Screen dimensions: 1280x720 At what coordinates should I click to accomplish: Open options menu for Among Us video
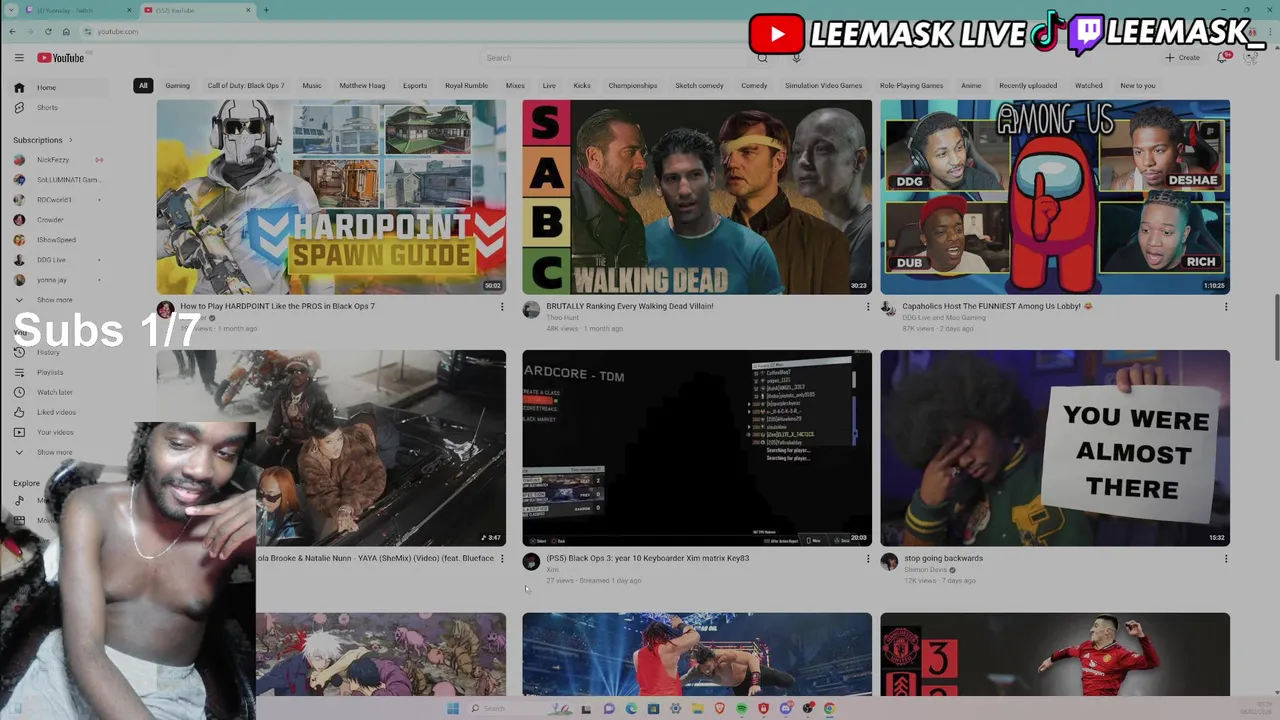[x=1226, y=307]
